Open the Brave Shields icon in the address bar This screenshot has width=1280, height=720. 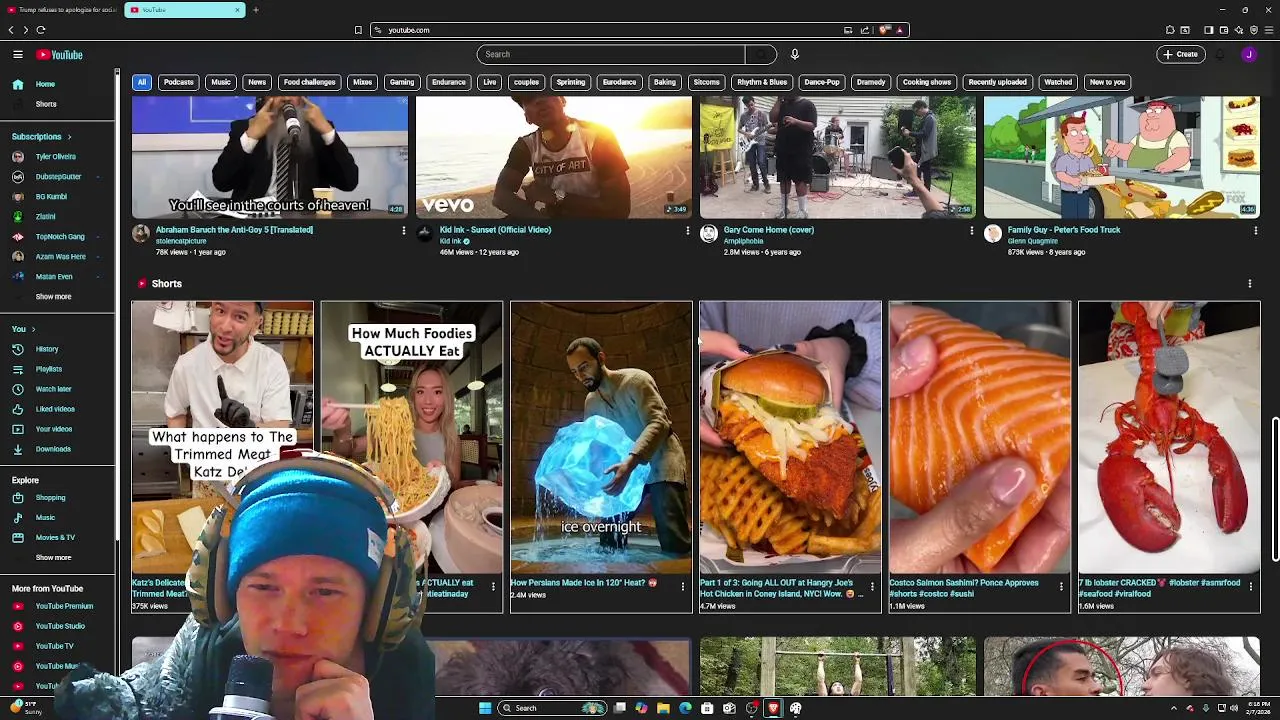(884, 30)
